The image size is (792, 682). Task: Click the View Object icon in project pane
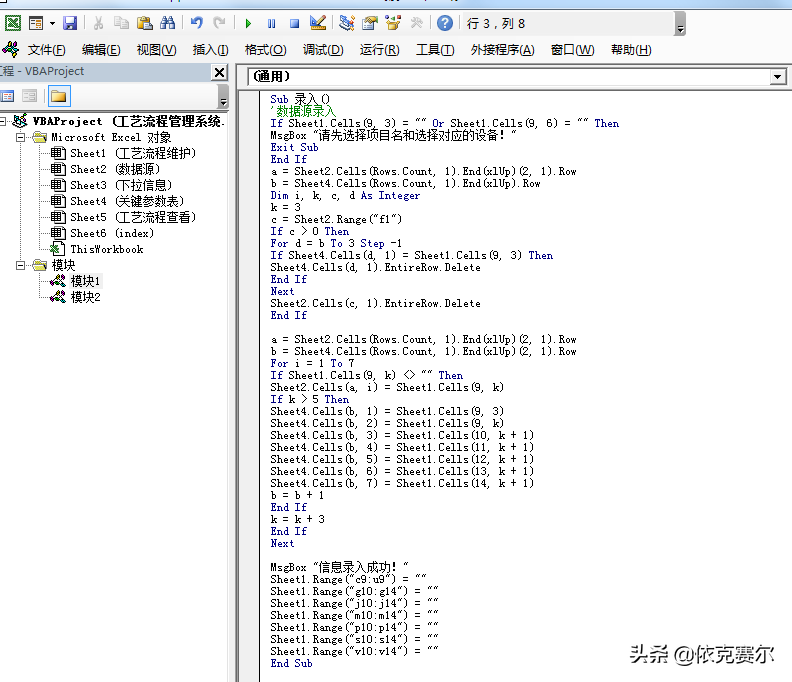click(x=29, y=96)
